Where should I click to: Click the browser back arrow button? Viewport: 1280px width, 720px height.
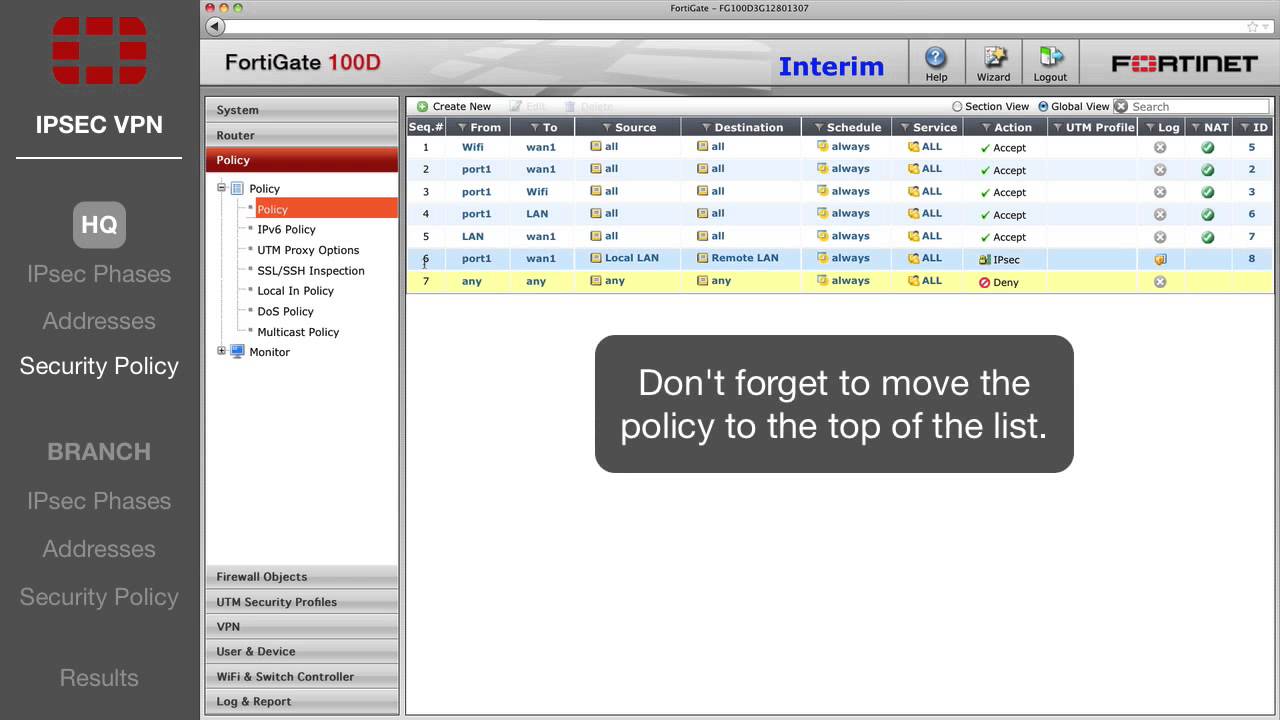[x=215, y=27]
